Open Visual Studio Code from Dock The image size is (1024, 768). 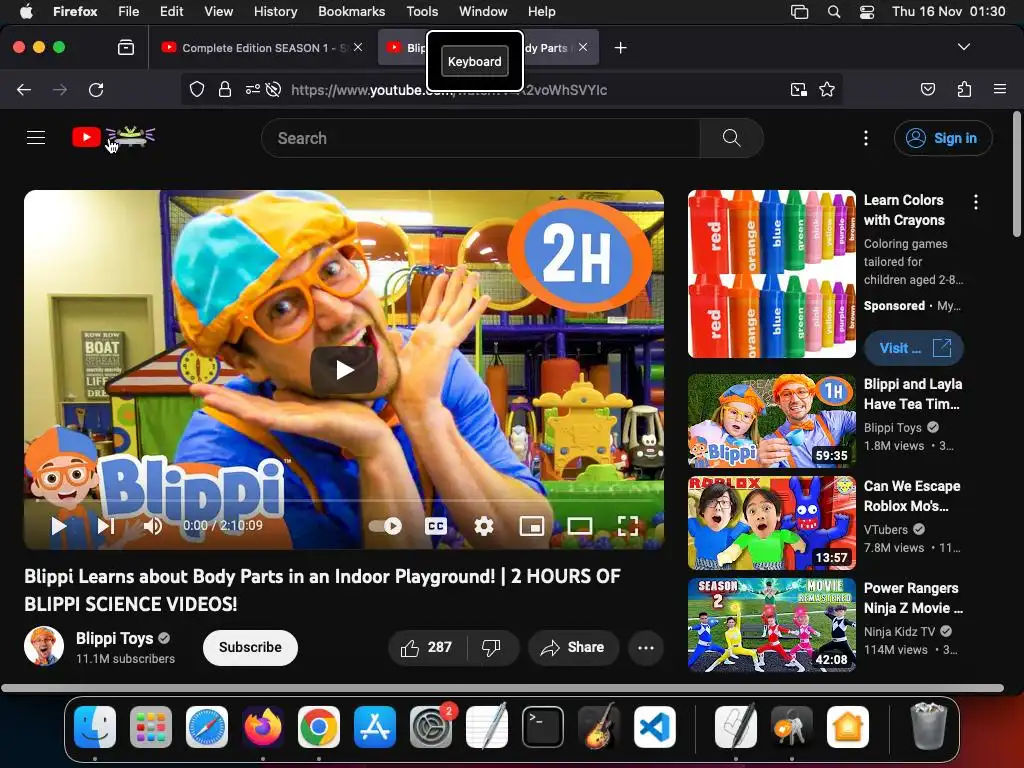click(654, 727)
